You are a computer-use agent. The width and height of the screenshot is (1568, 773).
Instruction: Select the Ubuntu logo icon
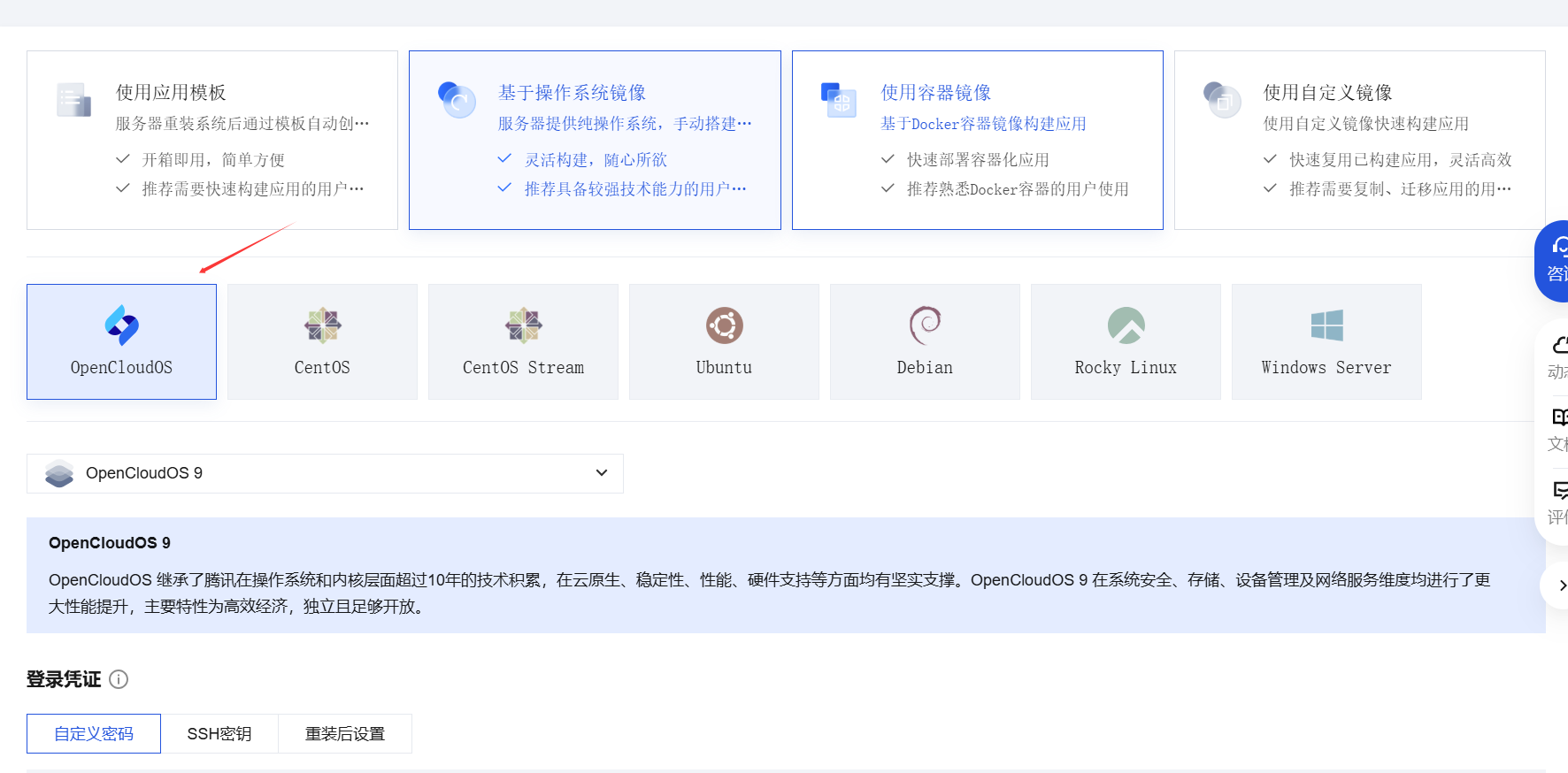tap(725, 325)
